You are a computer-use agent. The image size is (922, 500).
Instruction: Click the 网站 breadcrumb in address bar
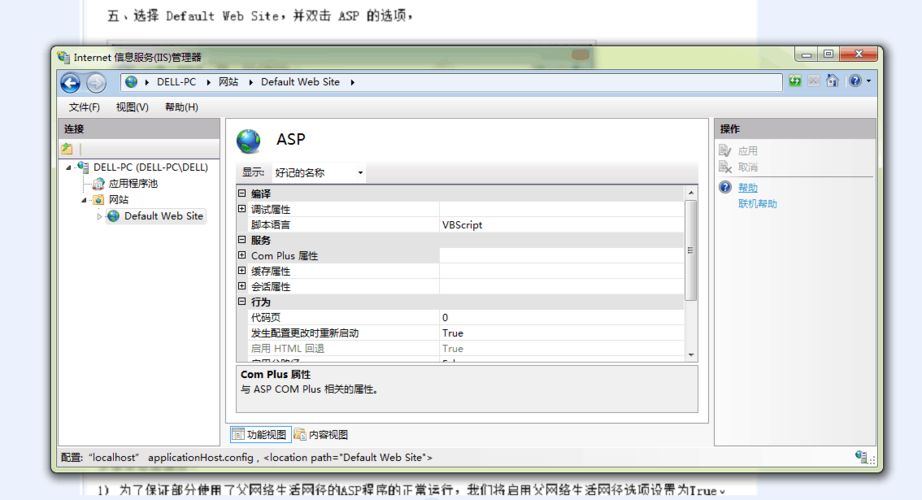pos(228,82)
